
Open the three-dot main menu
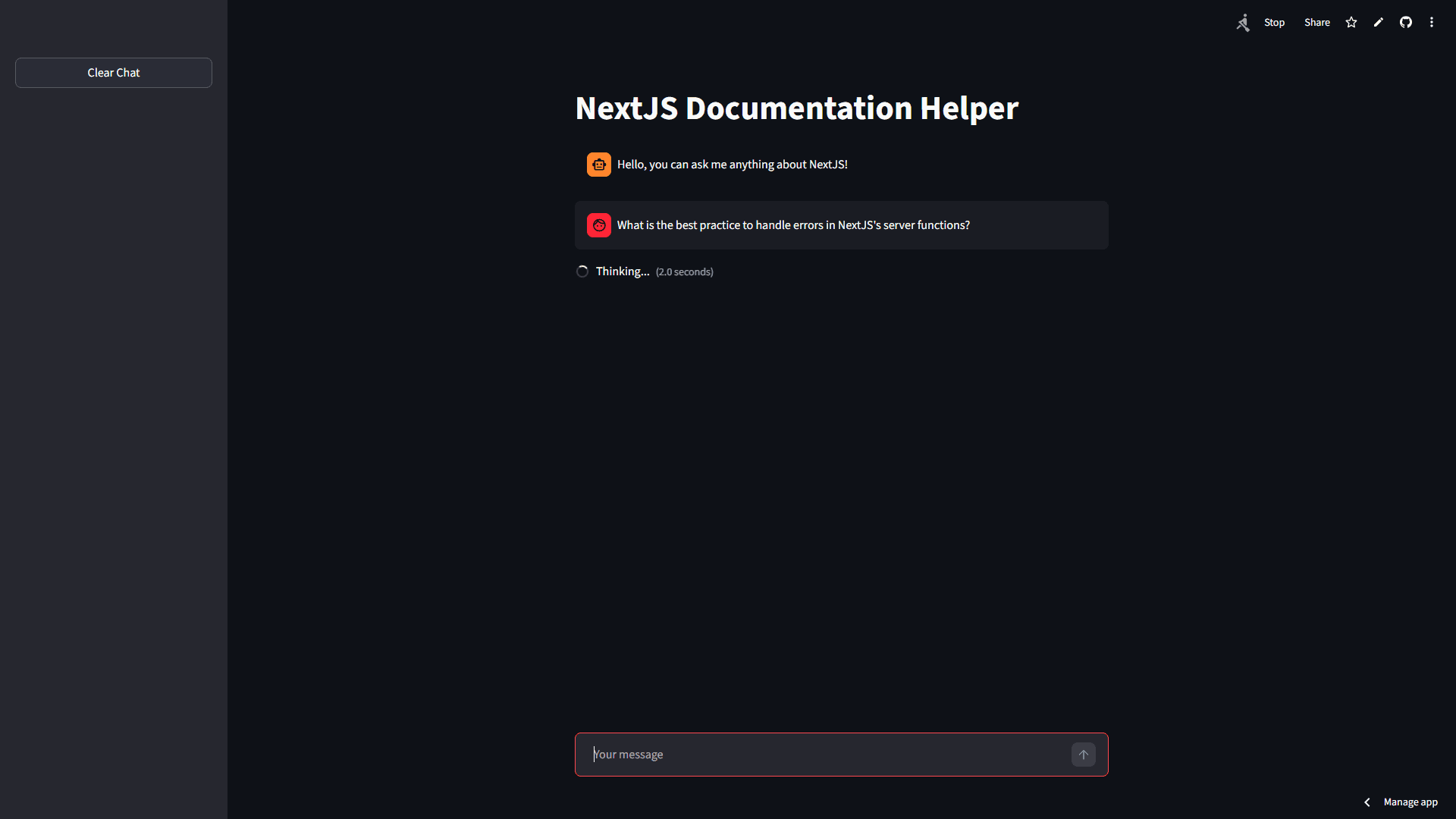pos(1432,23)
